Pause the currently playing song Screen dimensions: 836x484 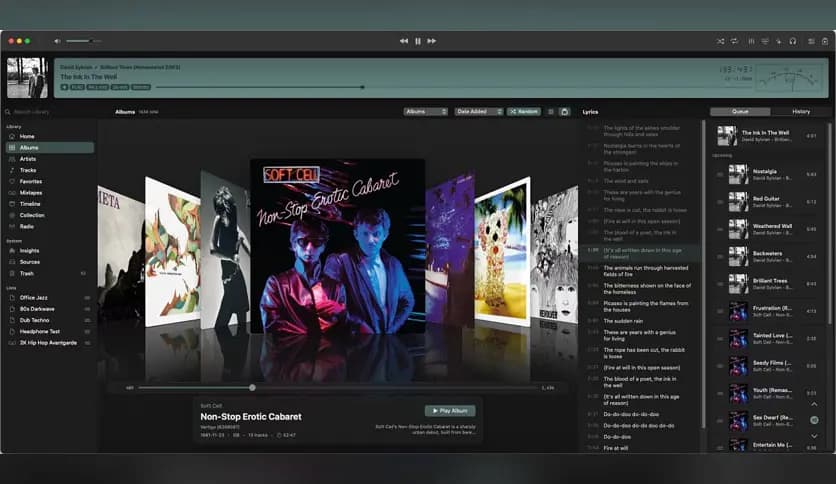pyautogui.click(x=418, y=41)
